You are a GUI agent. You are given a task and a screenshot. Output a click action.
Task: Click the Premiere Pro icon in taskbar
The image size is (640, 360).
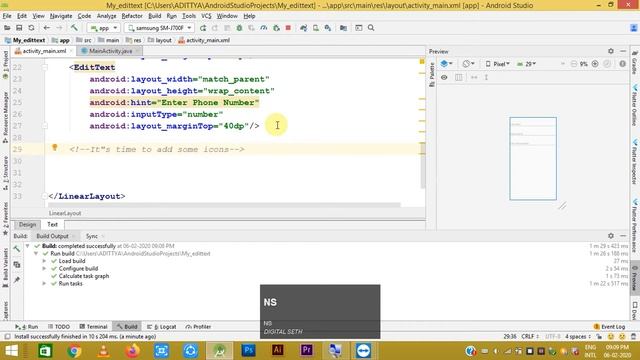[307, 350]
